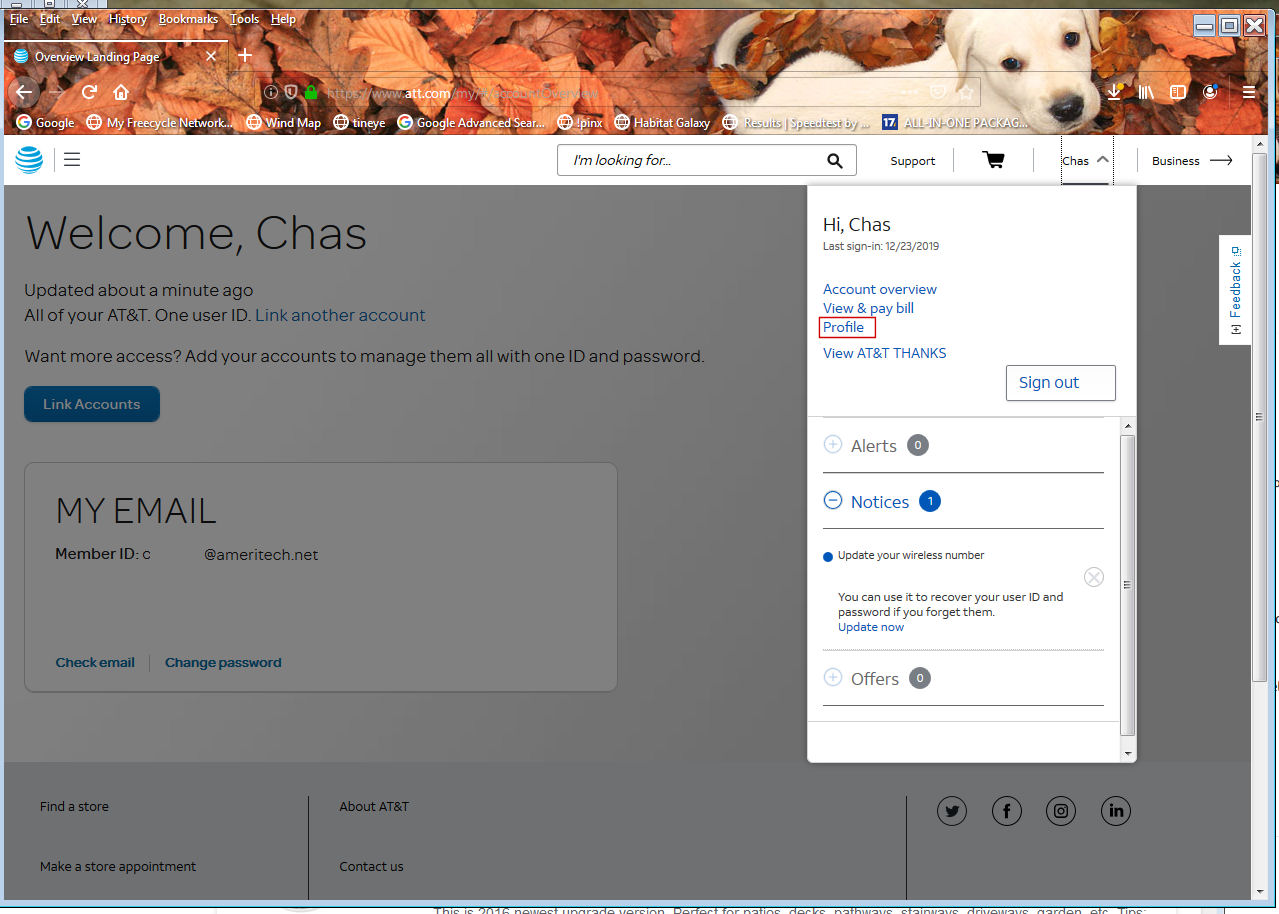Open a new browser tab

pyautogui.click(x=244, y=55)
